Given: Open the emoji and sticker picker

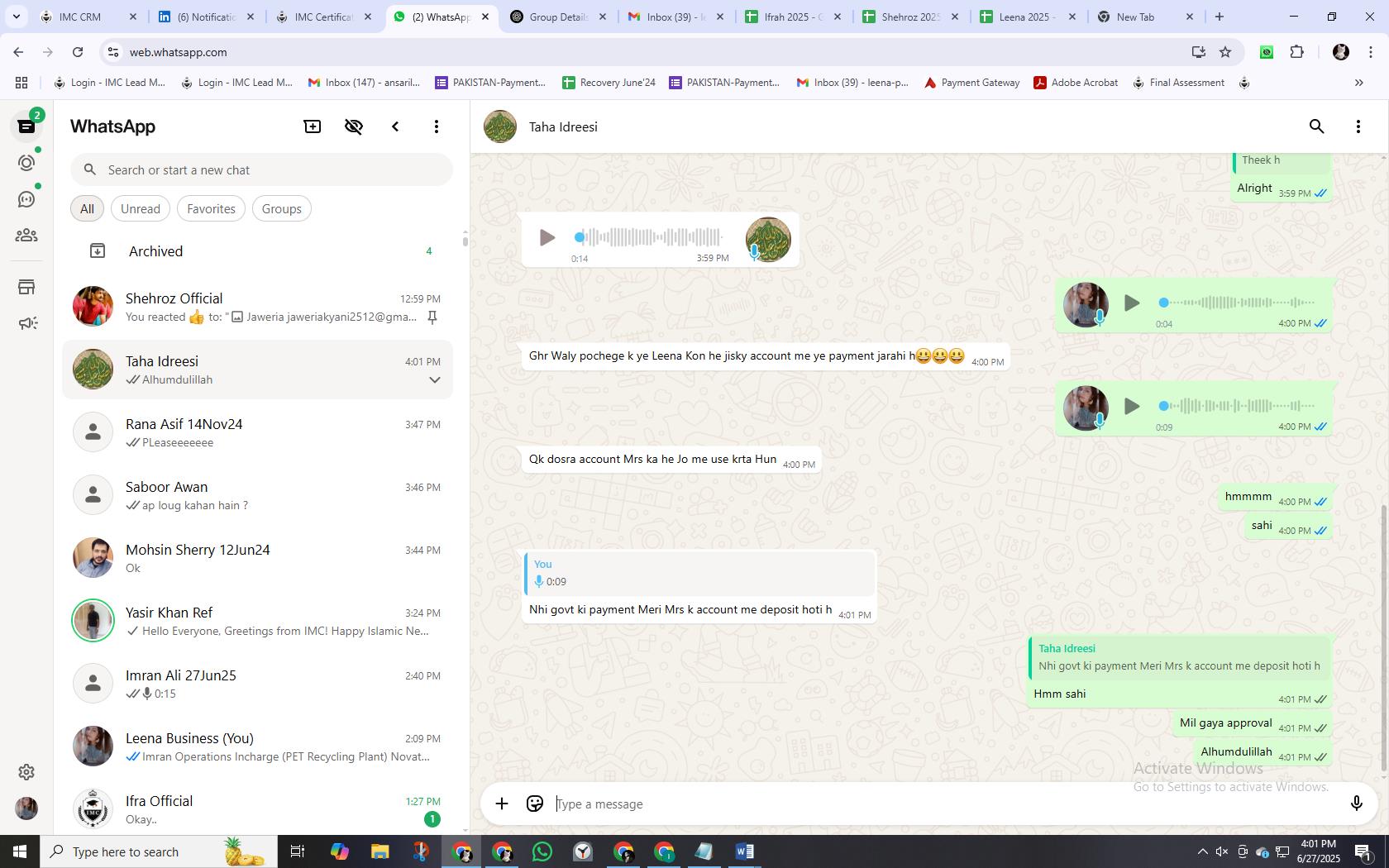Looking at the screenshot, I should 535,804.
